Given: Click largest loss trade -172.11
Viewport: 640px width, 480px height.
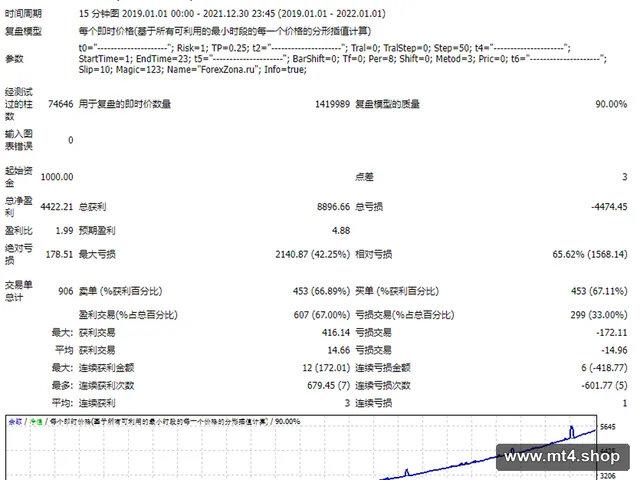Looking at the screenshot, I should [611, 333].
